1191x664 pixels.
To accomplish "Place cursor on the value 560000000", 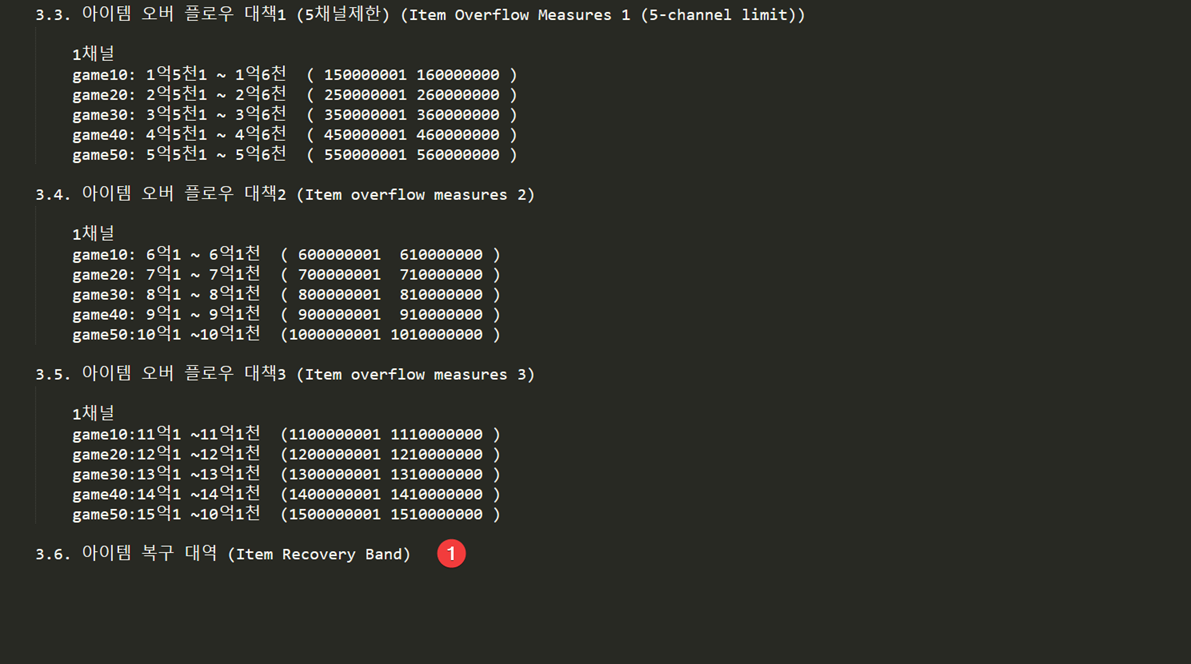I will click(458, 155).
